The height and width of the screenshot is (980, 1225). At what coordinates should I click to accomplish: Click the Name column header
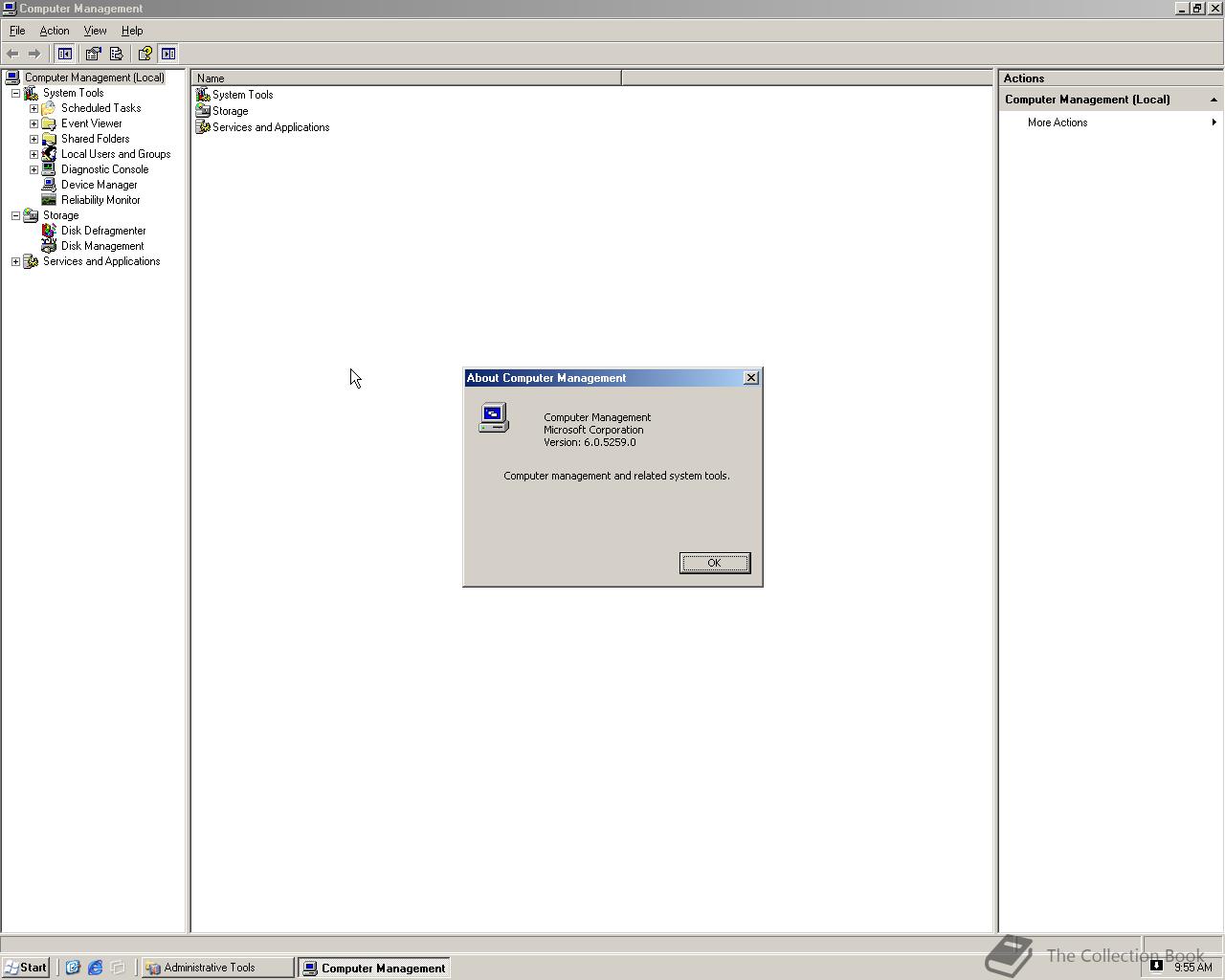406,78
